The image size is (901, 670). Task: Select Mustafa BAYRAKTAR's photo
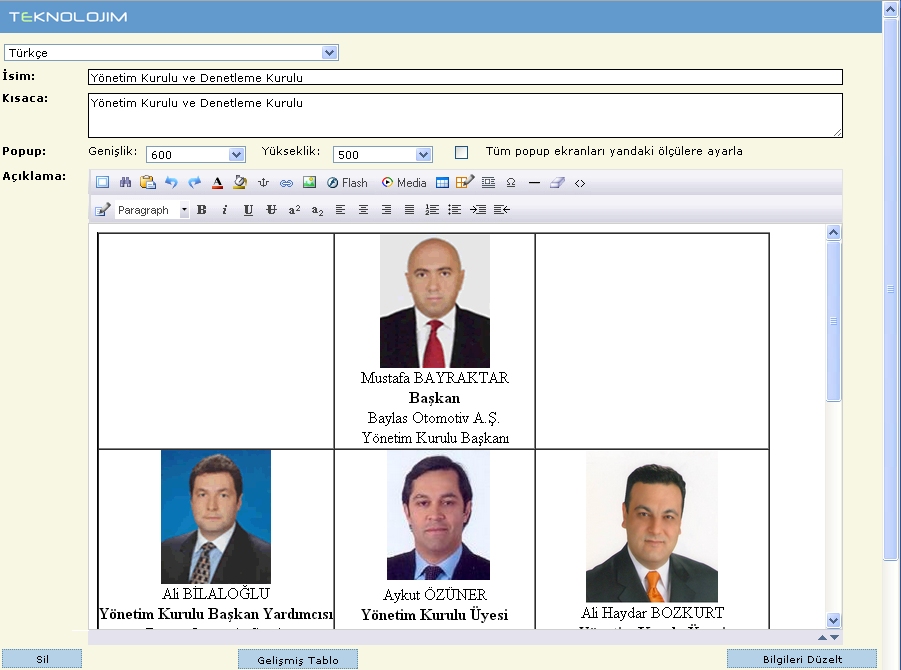435,301
